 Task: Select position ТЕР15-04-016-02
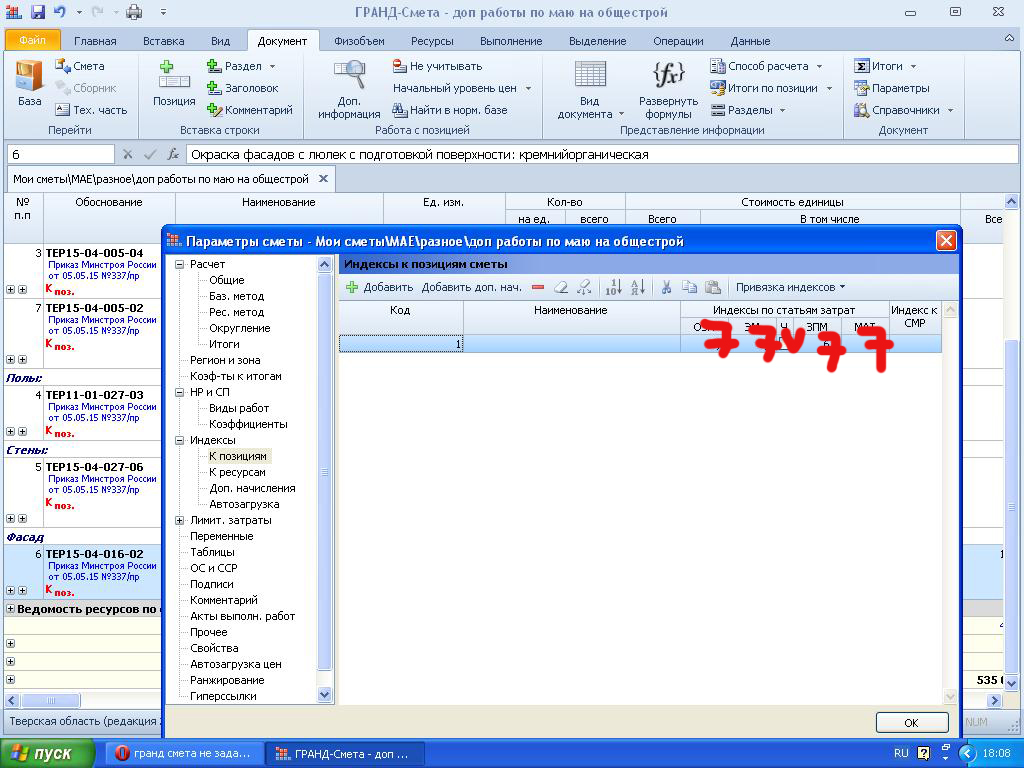click(94, 554)
